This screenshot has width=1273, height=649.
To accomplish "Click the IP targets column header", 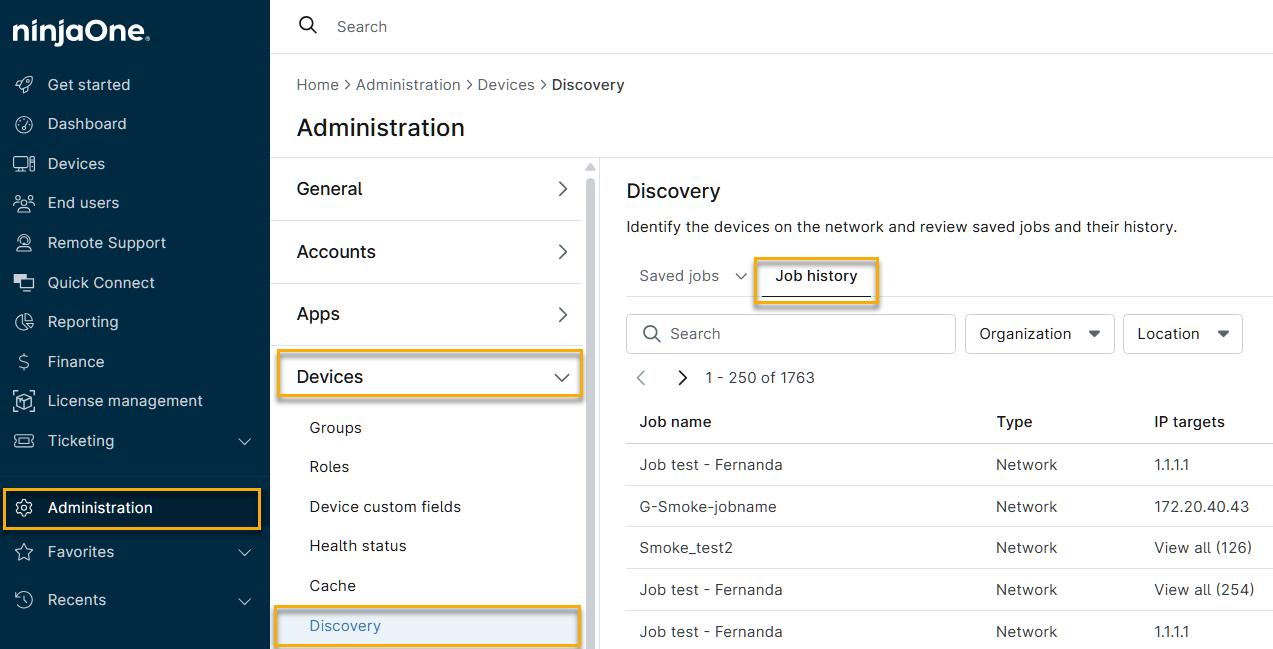I will (x=1189, y=422).
